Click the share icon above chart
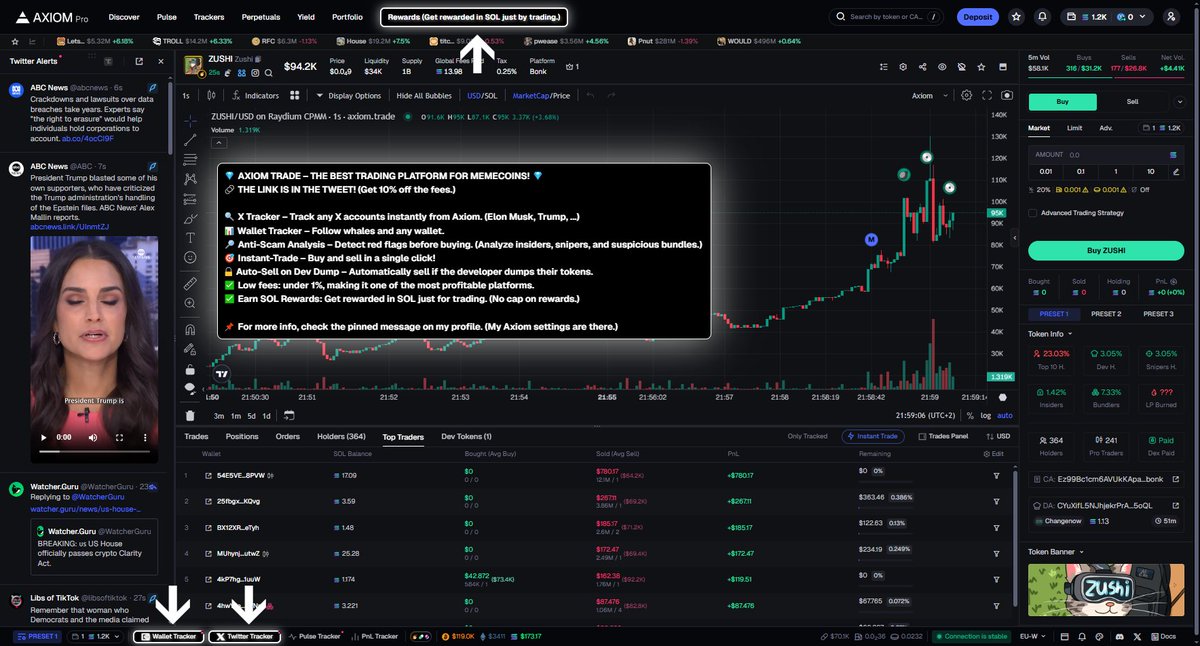This screenshot has height=646, width=1200. click(921, 66)
